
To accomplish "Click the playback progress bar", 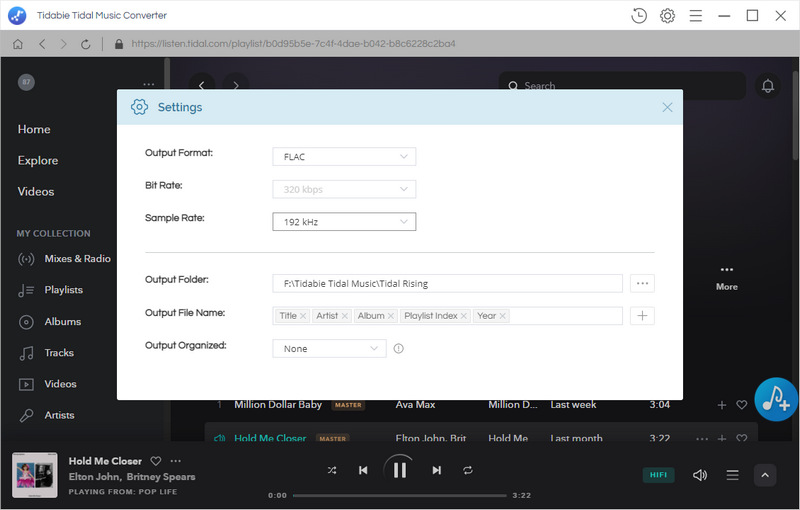I will click(x=399, y=495).
